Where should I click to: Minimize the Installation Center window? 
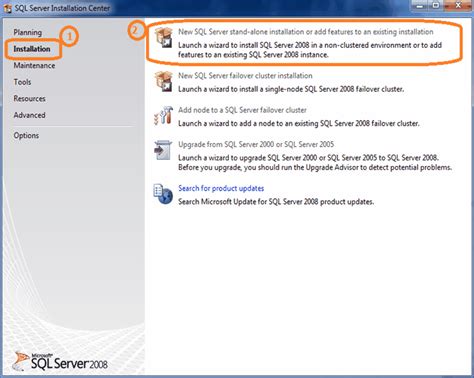pos(420,6)
